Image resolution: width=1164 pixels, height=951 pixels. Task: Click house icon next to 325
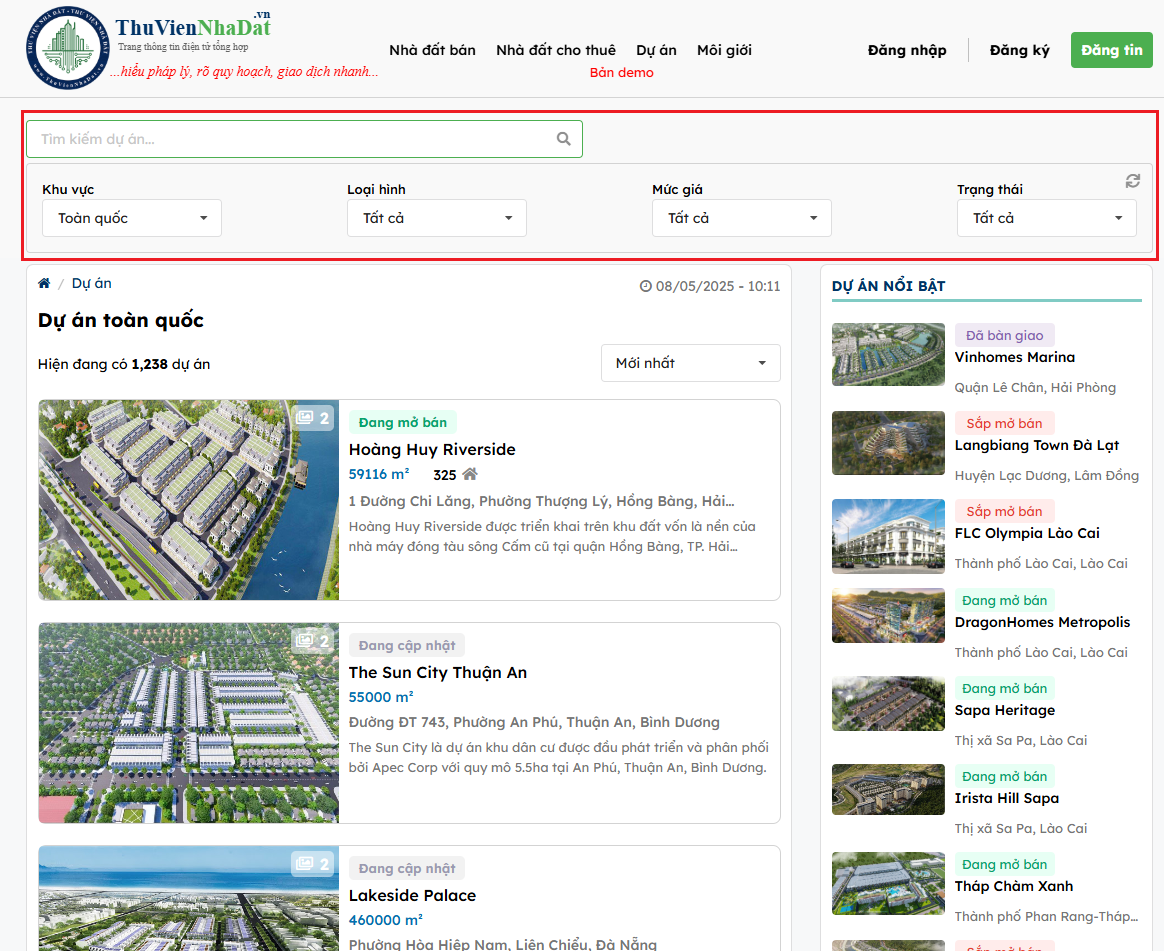tap(470, 474)
